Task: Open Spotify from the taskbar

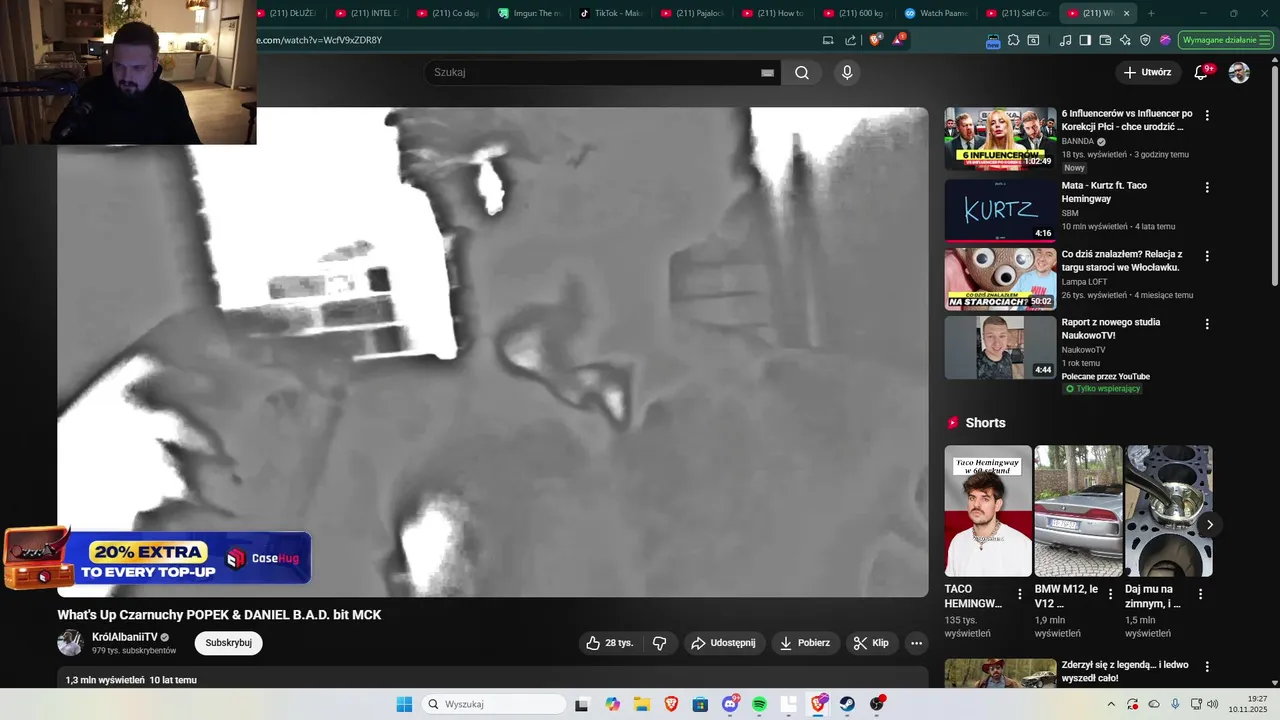Action: click(x=759, y=704)
